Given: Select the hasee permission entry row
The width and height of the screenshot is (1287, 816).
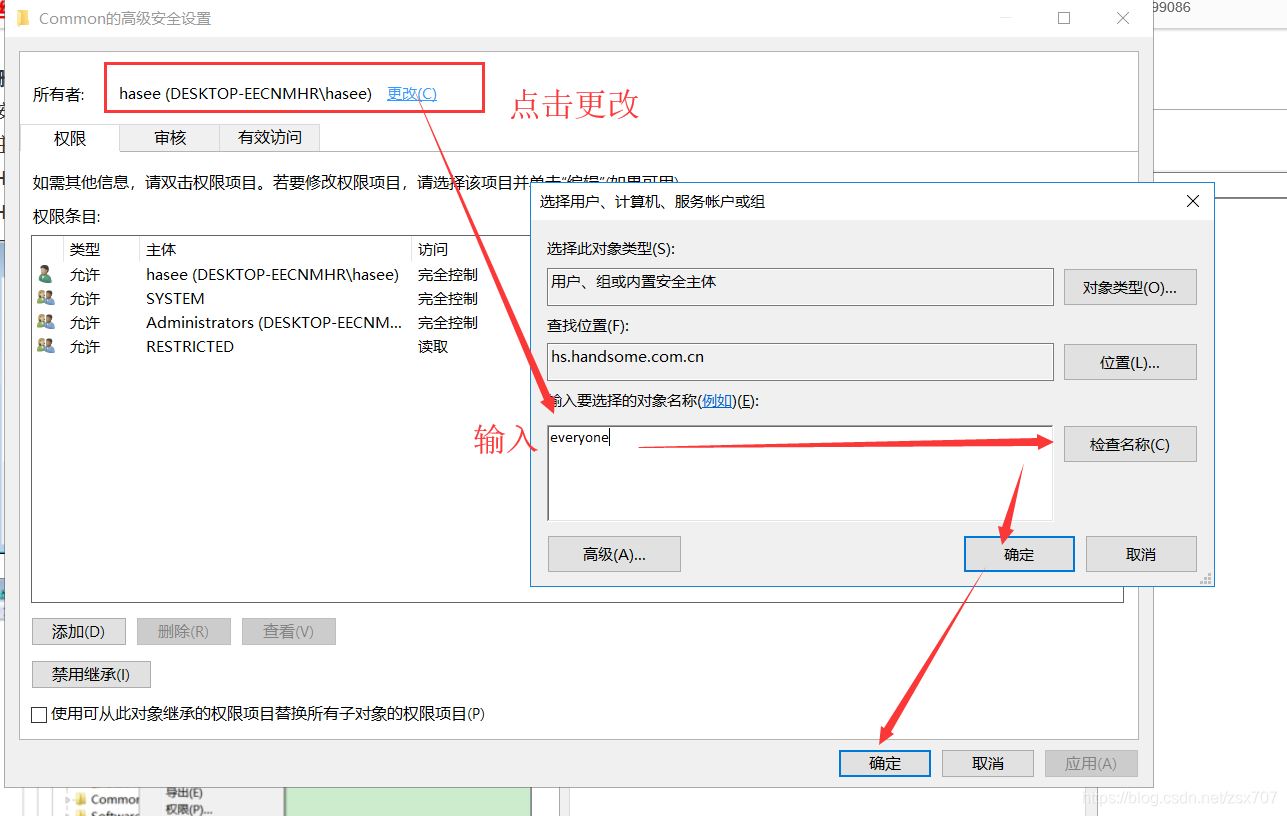Looking at the screenshot, I should point(280,275).
